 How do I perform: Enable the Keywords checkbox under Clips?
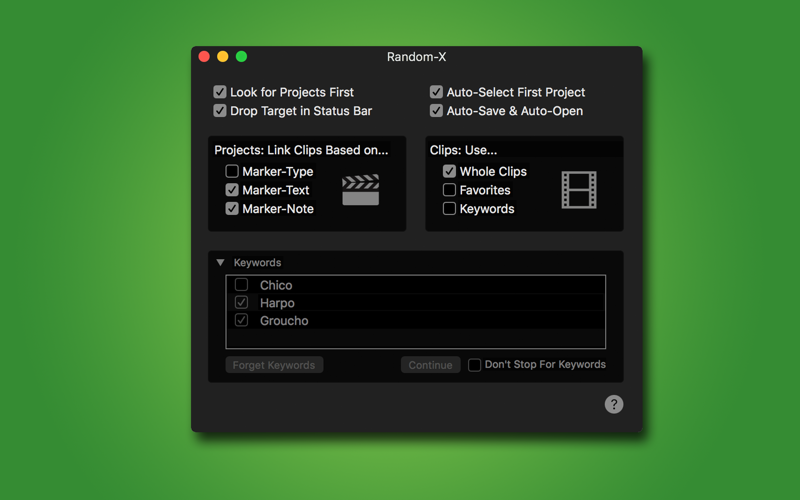449,209
